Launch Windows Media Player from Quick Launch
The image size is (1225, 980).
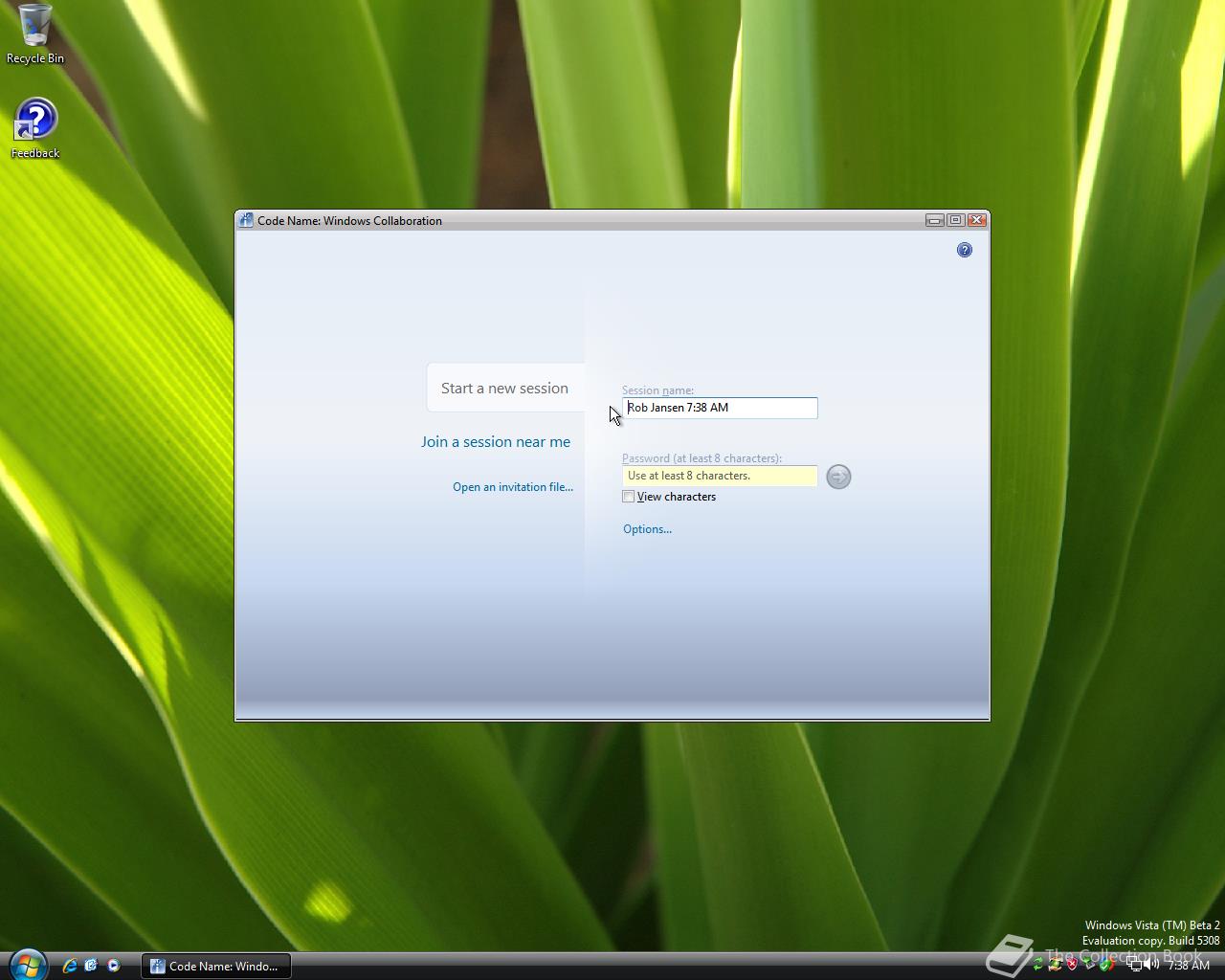point(113,966)
